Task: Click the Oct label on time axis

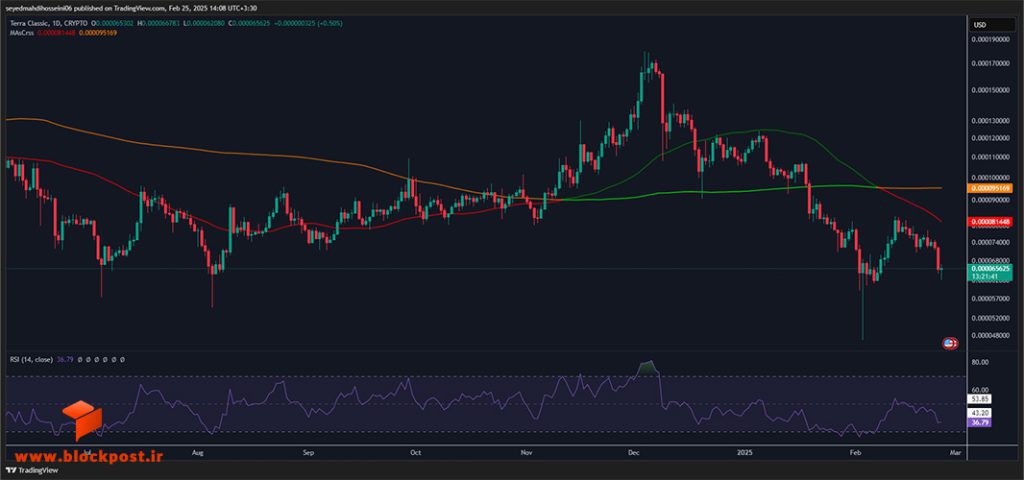Action: [x=413, y=452]
